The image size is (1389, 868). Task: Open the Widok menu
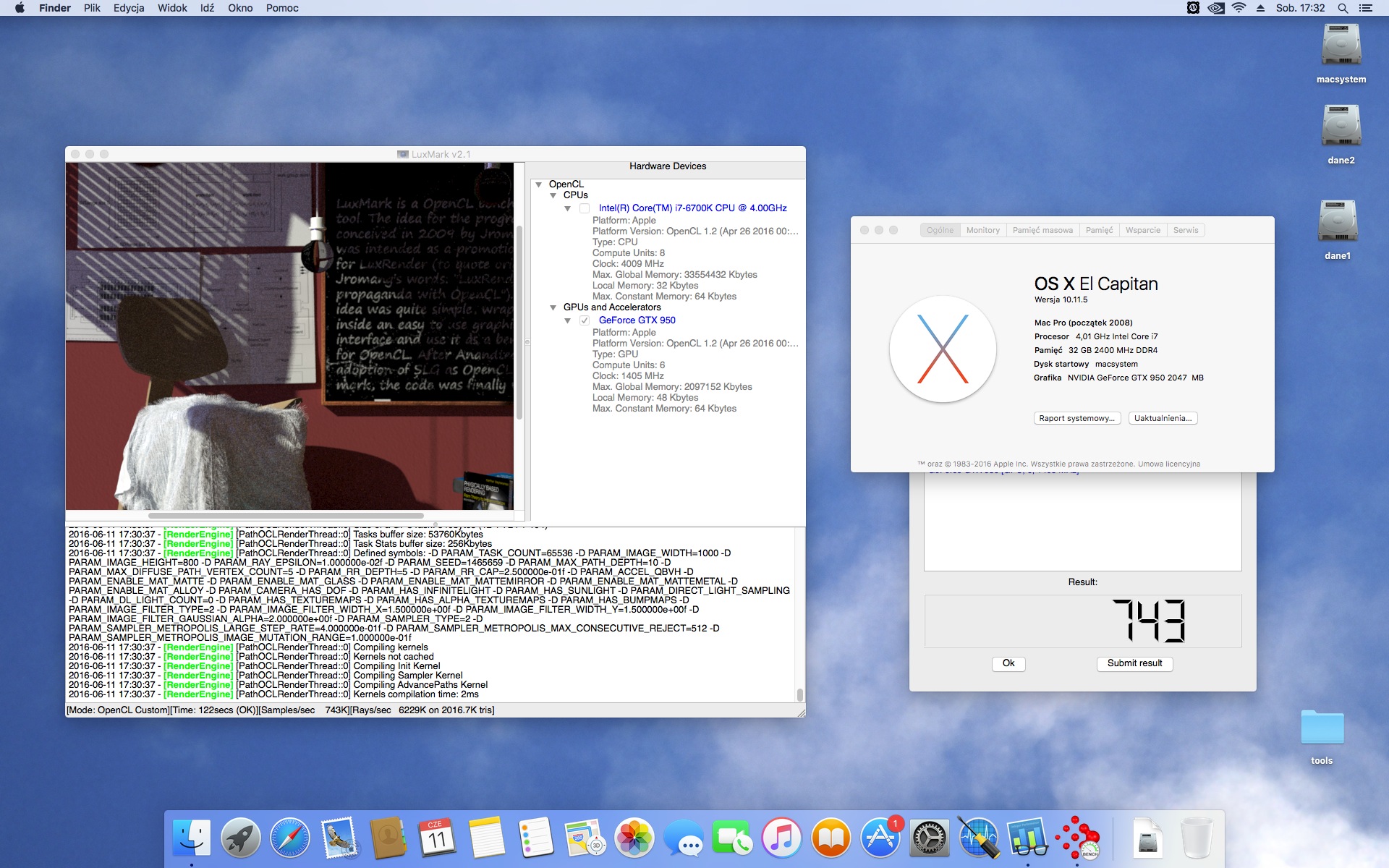point(172,8)
